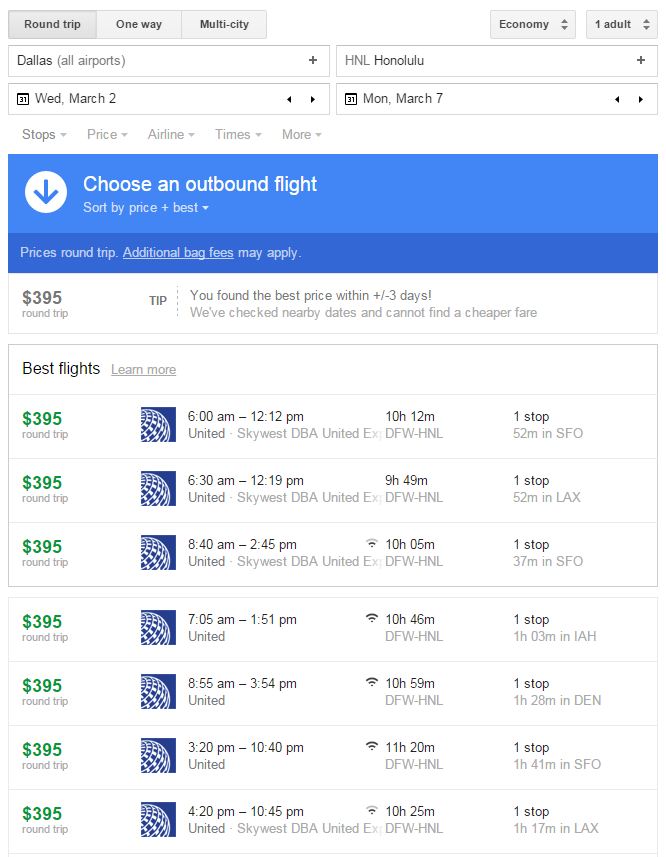
Task: Select the Round trip option
Action: coord(52,24)
